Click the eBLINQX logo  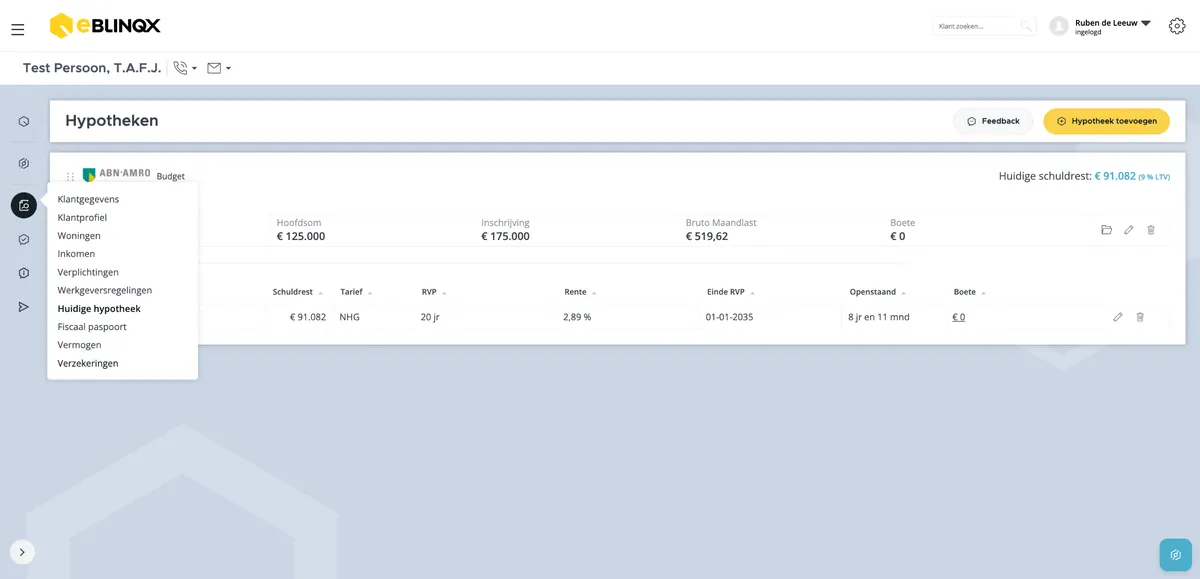click(105, 26)
